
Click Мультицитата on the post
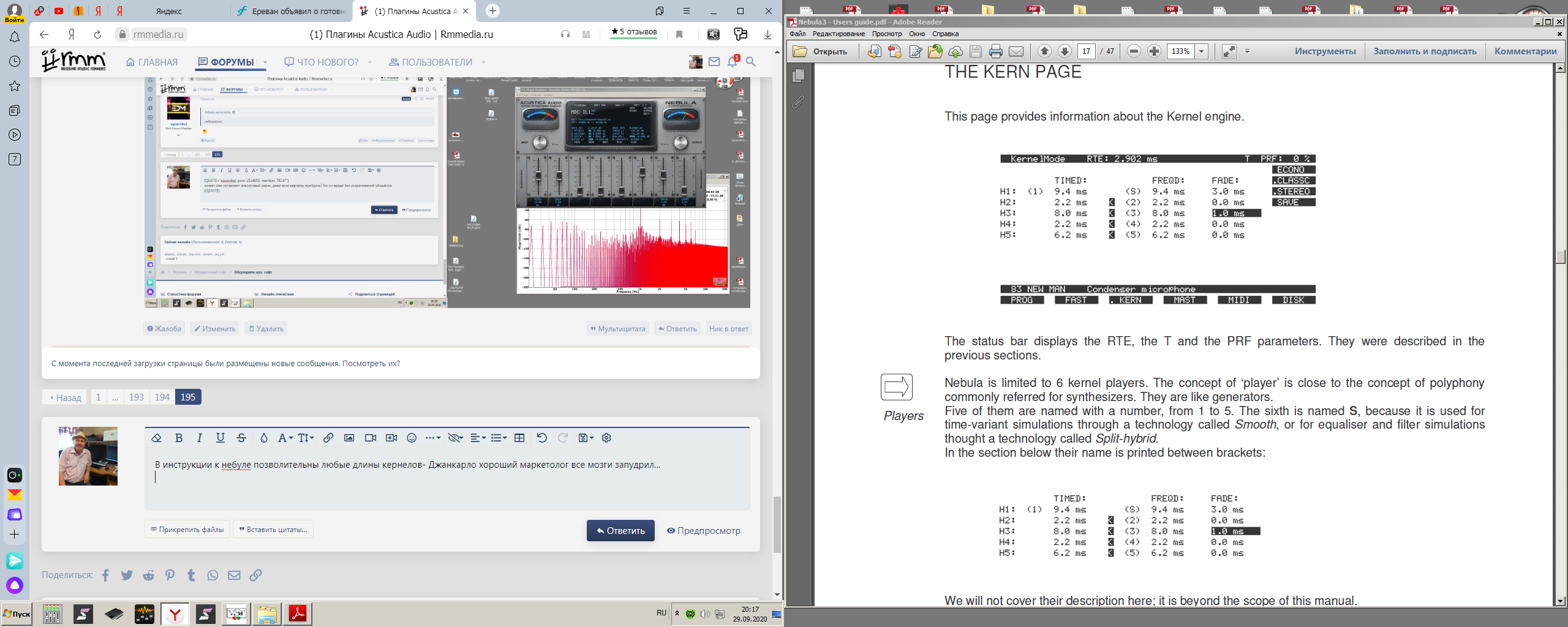click(617, 329)
